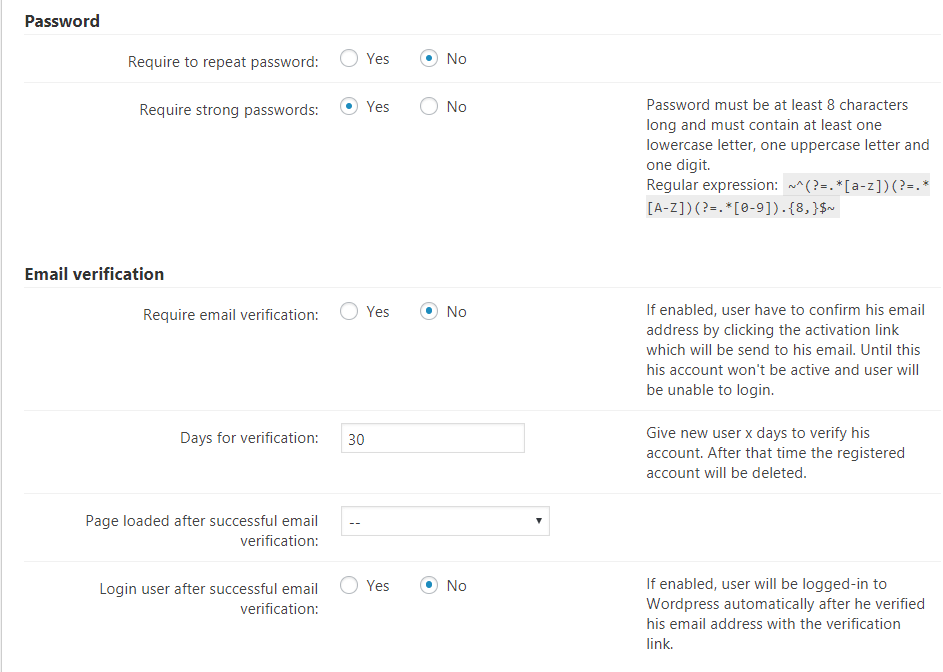The width and height of the screenshot is (943, 672).
Task: Click the Email verification section heading
Action: pyautogui.click(x=94, y=274)
